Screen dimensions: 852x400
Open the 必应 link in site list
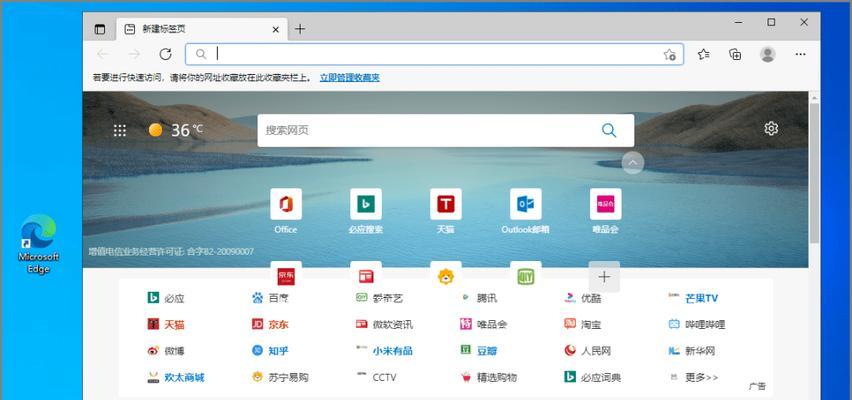(166, 298)
